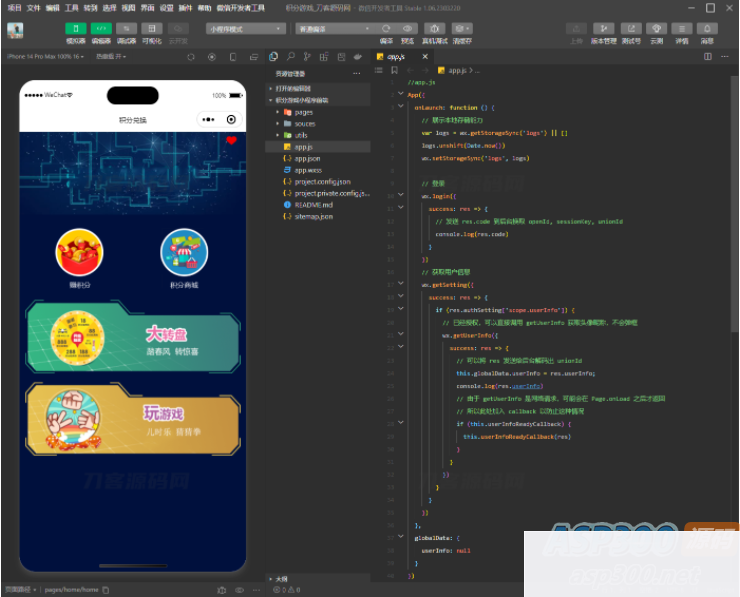Open Version Management in toolbar
Screen dimensions: 740x597
click(x=603, y=30)
